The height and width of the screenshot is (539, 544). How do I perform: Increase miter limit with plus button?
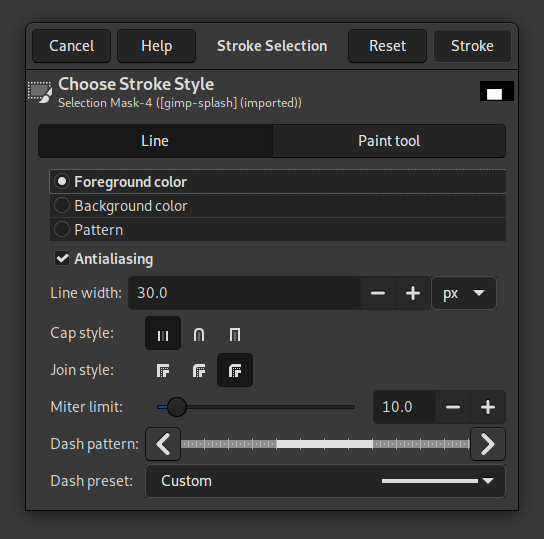point(488,407)
